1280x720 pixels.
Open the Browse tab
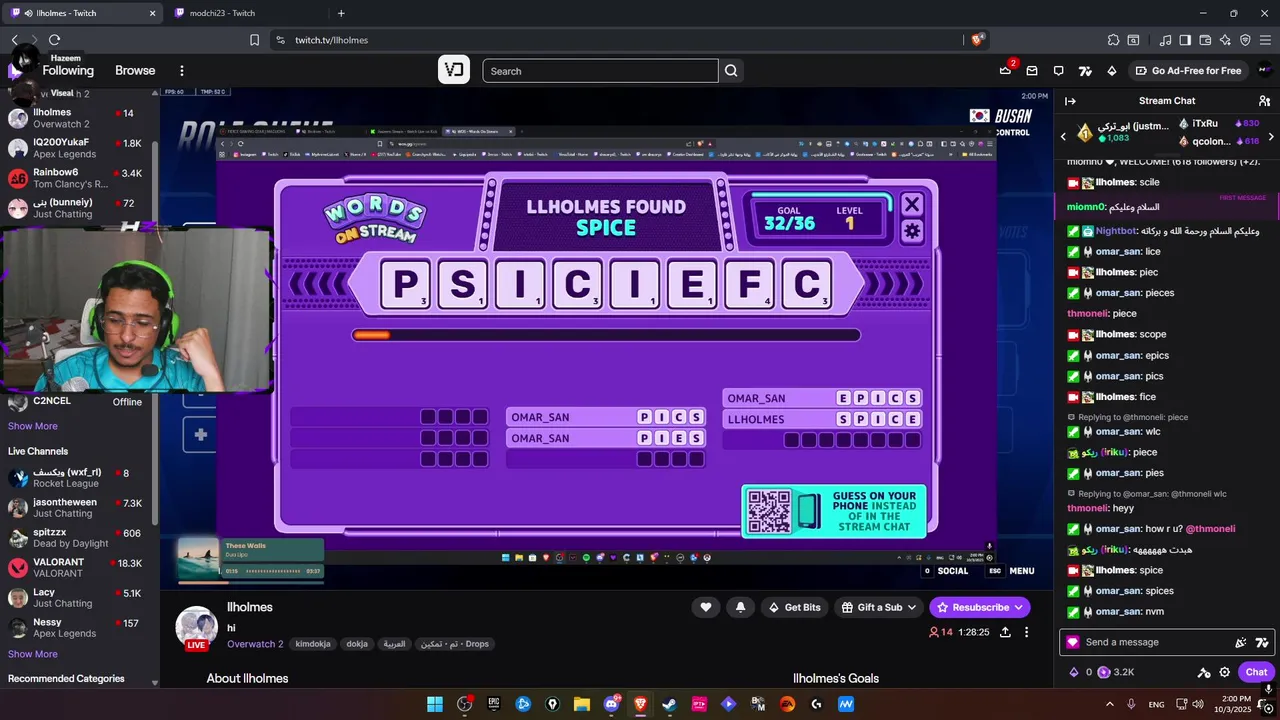[135, 71]
